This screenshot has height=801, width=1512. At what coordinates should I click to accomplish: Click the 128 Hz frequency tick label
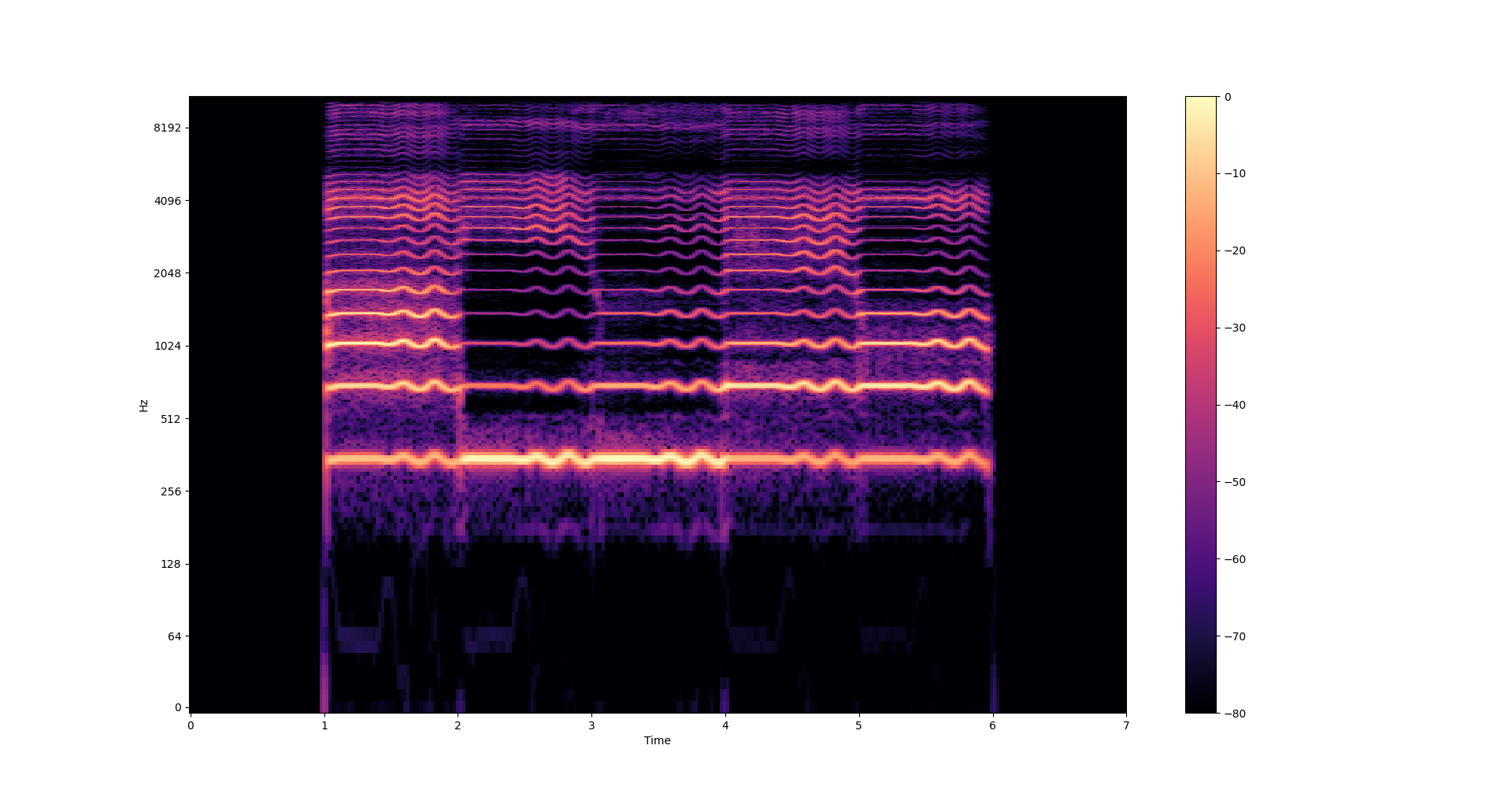coord(169,564)
